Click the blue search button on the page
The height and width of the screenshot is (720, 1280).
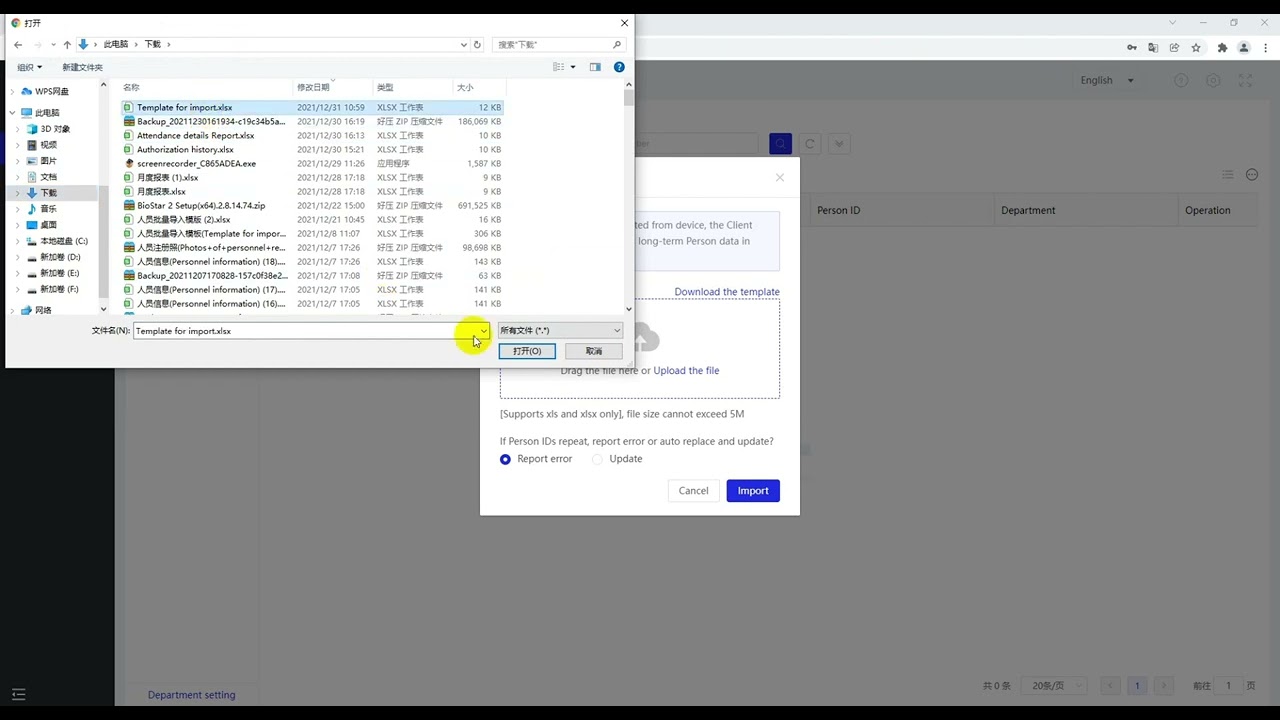[780, 144]
